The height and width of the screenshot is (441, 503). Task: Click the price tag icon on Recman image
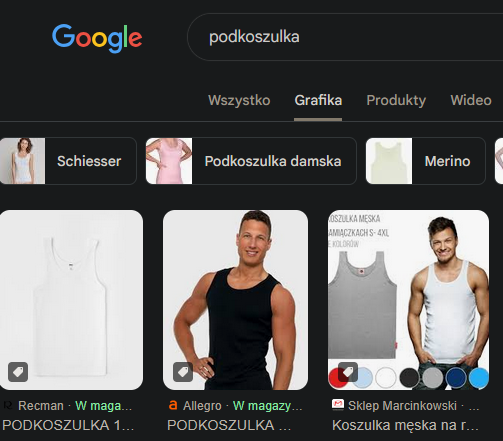click(x=18, y=372)
